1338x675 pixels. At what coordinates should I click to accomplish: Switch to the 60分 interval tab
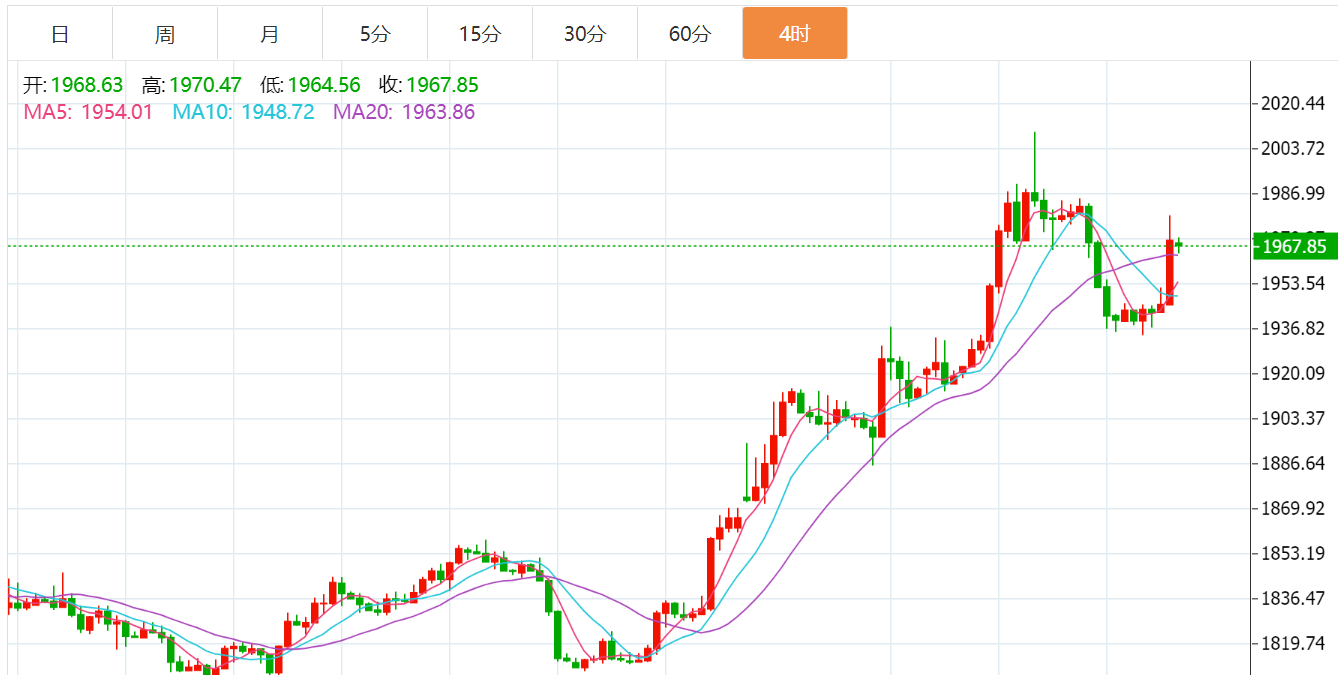(690, 34)
